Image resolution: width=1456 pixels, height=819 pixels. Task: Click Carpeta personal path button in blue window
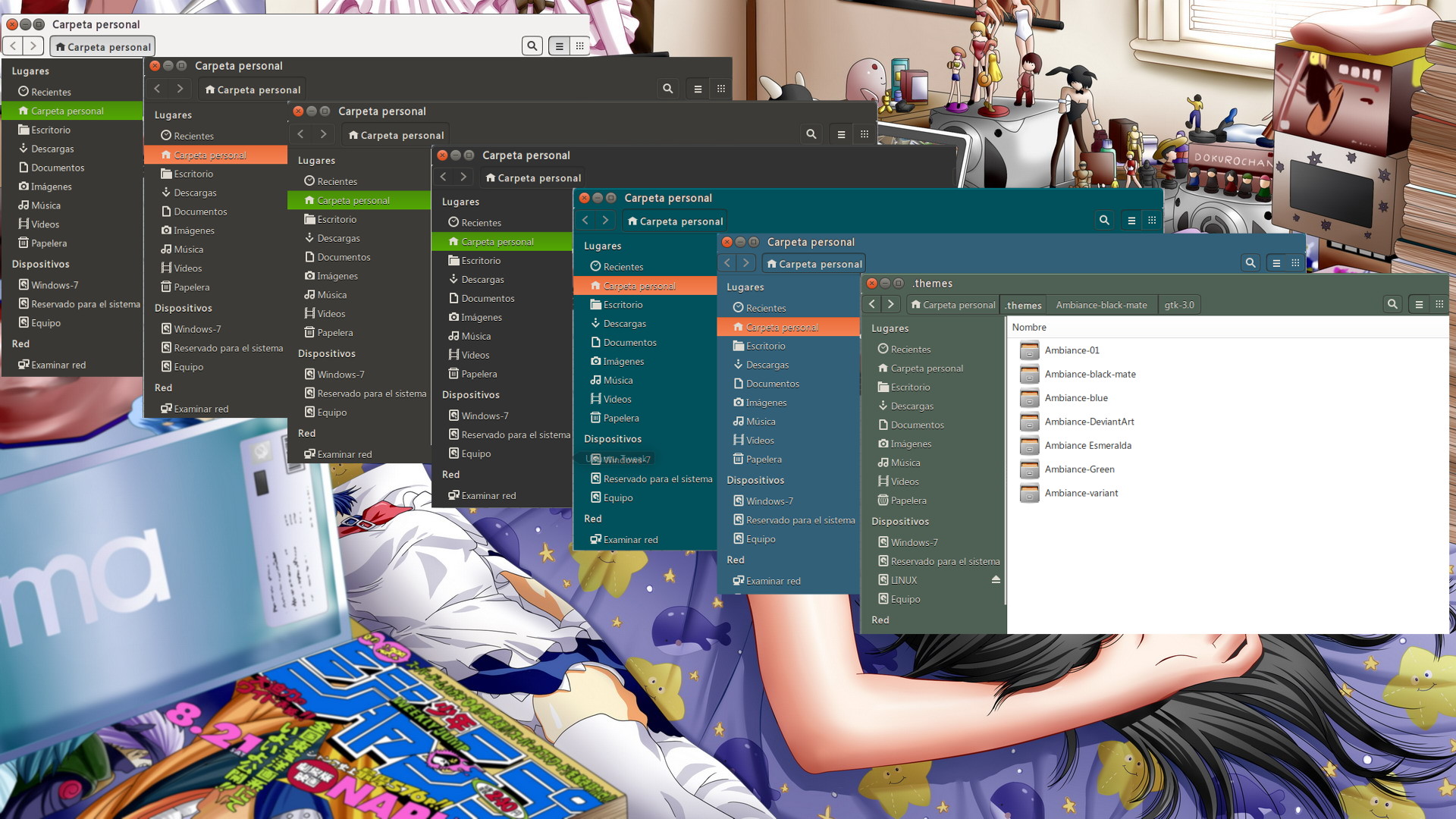coord(814,264)
